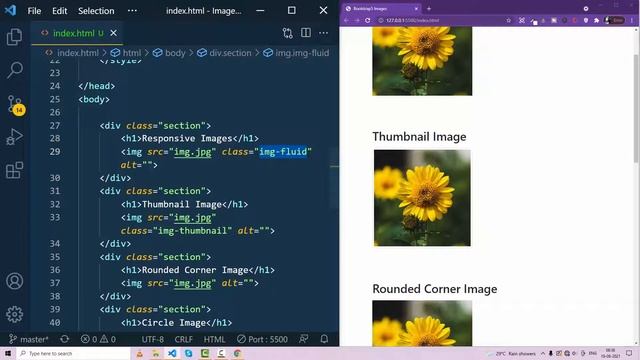The width and height of the screenshot is (640, 360).
Task: Click the Chrome icon in taskbar
Action: (237, 353)
